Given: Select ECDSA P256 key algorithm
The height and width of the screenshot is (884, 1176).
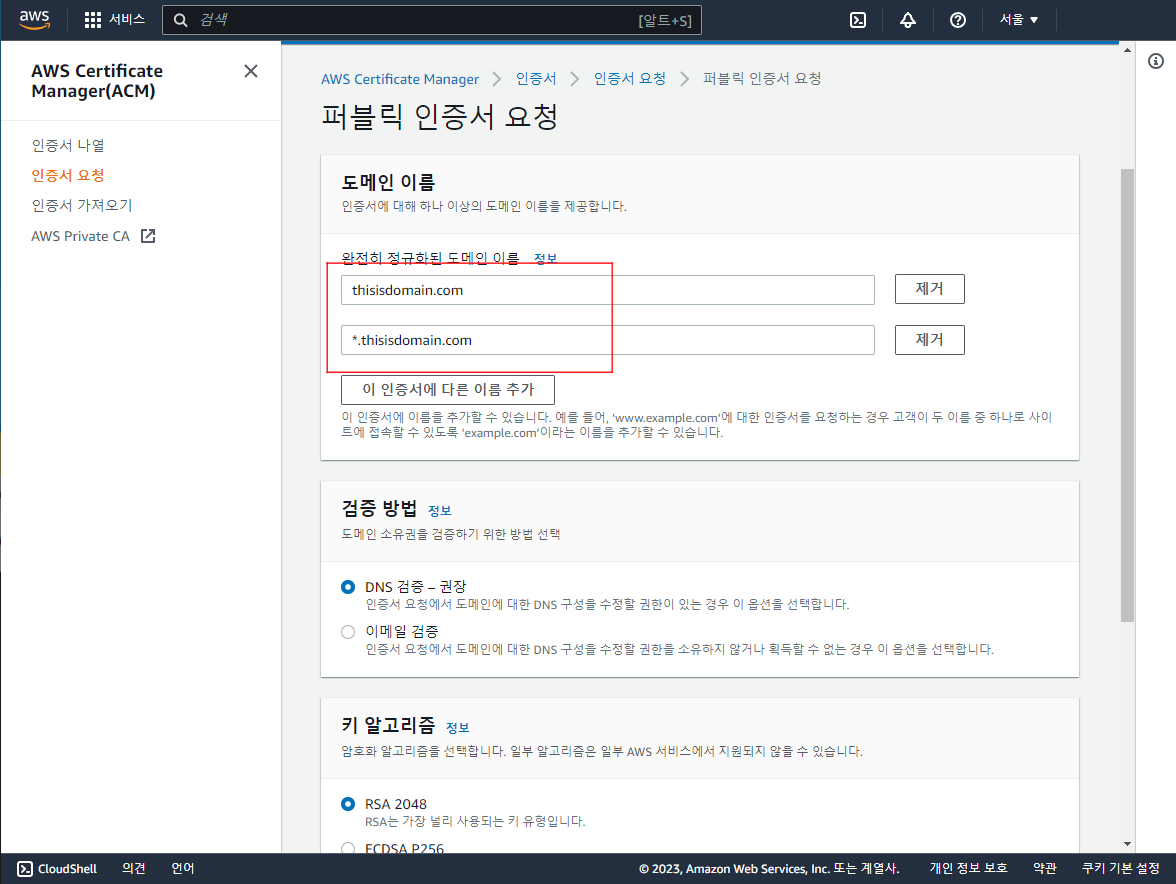Looking at the screenshot, I should point(347,848).
